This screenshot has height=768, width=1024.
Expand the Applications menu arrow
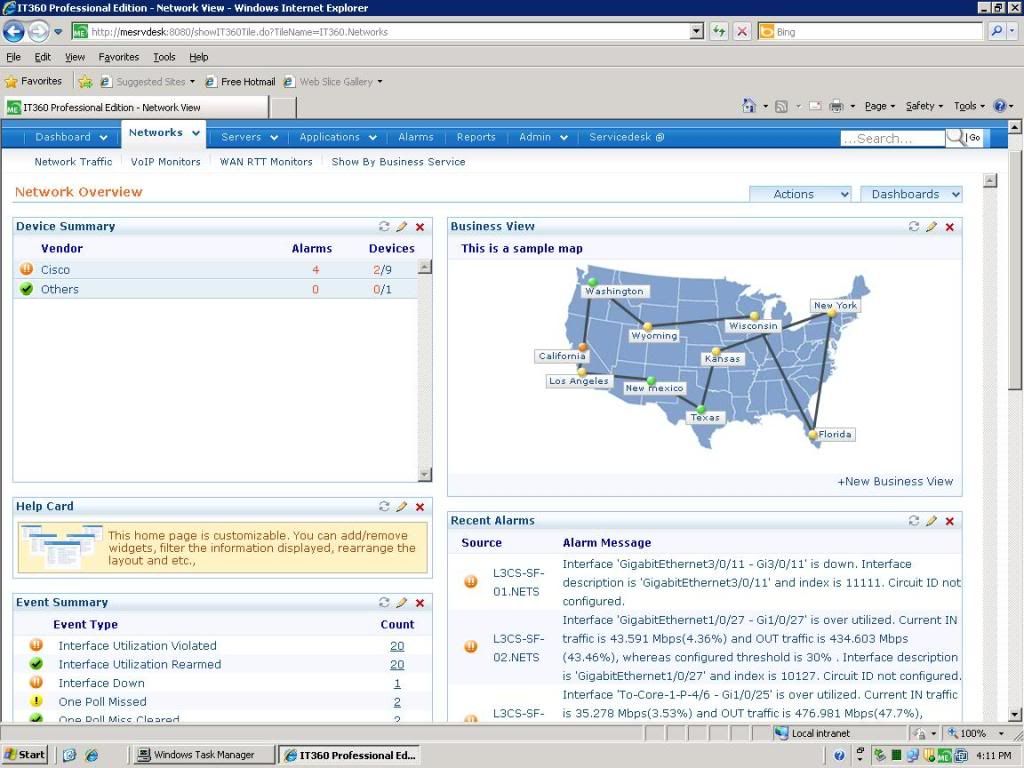(373, 138)
